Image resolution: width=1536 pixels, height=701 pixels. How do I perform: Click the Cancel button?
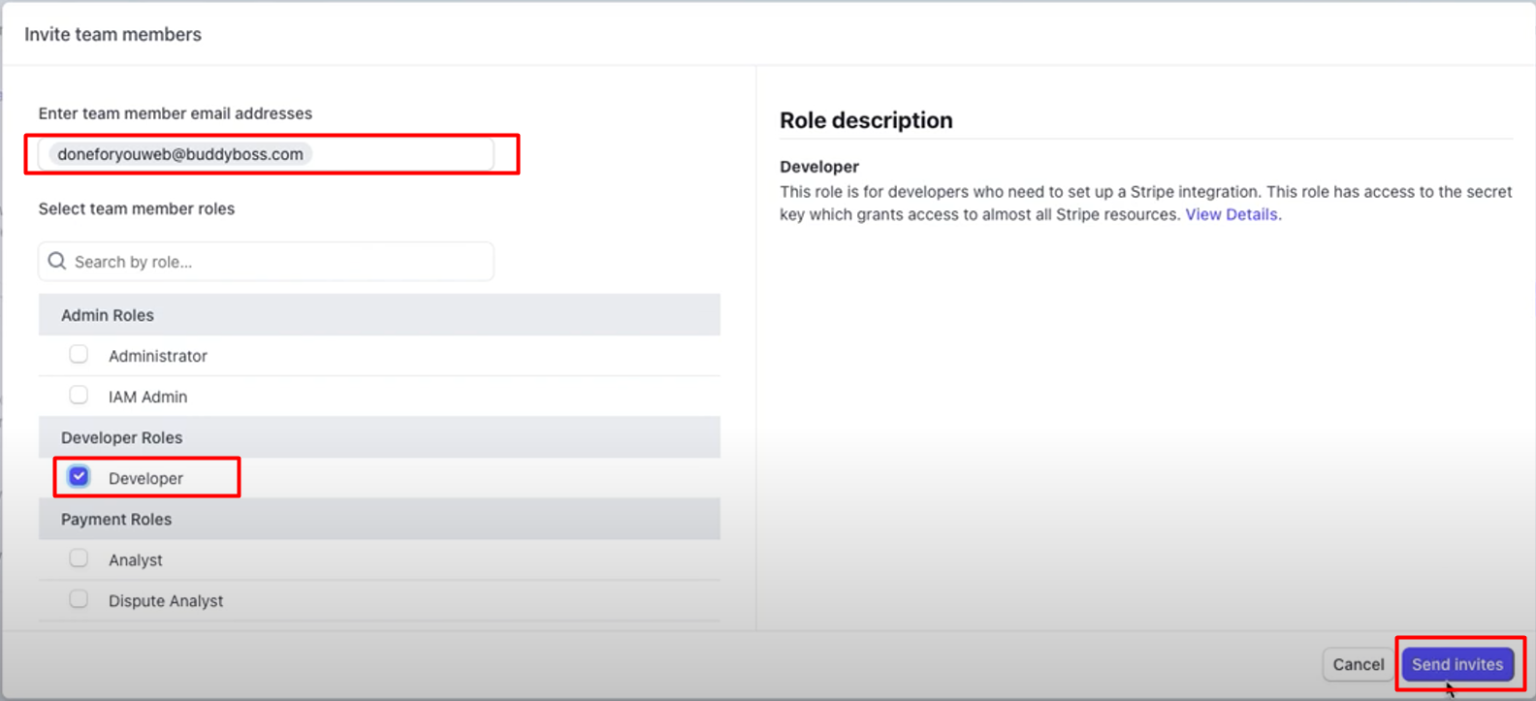1357,664
